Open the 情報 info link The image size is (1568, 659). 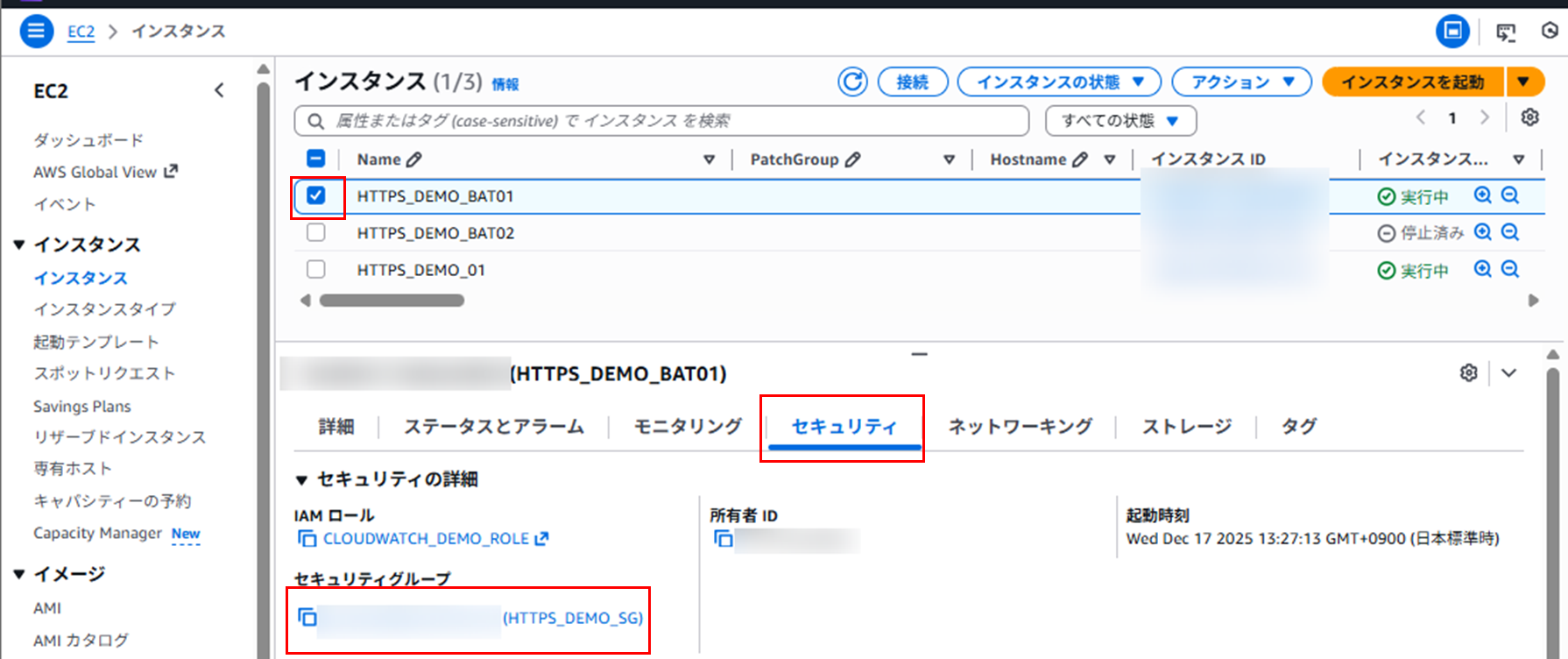point(505,84)
